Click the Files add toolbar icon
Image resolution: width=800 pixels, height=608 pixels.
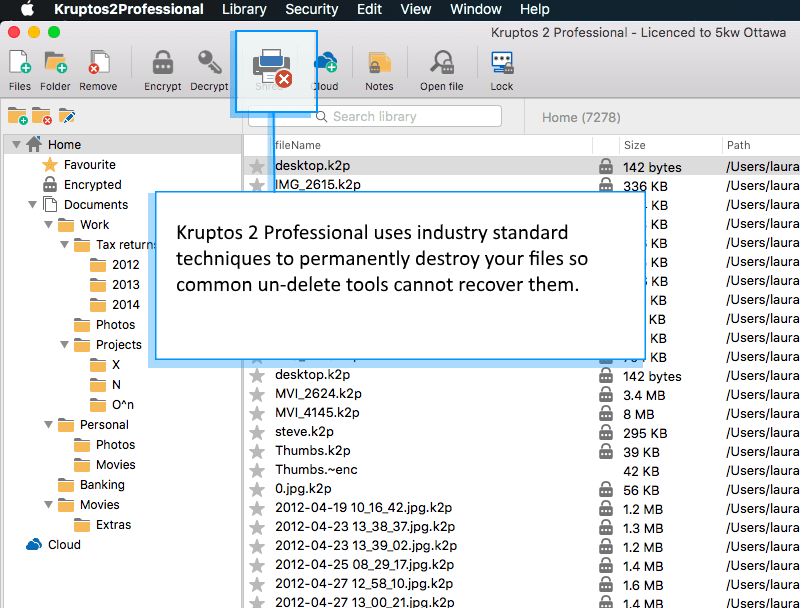(x=19, y=64)
